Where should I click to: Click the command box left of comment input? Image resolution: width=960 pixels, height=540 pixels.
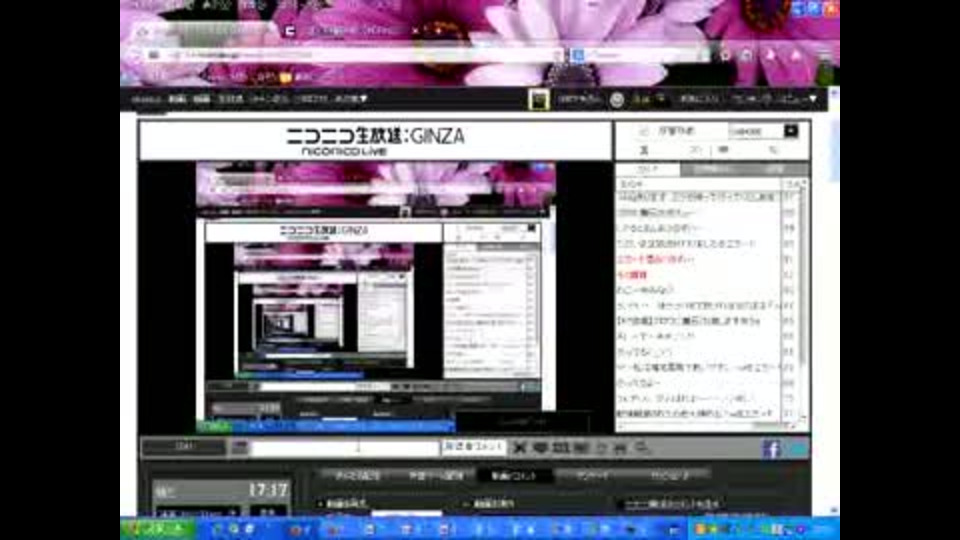(184, 448)
